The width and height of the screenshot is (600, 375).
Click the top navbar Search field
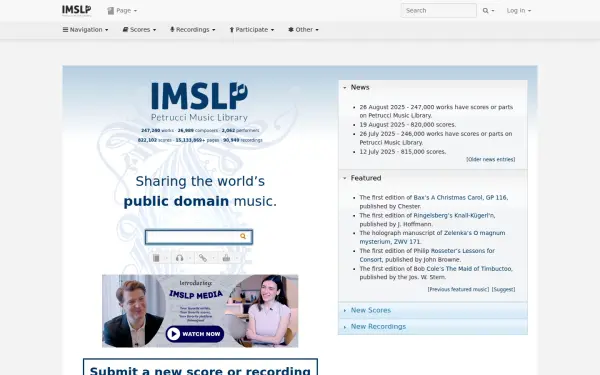coord(439,11)
